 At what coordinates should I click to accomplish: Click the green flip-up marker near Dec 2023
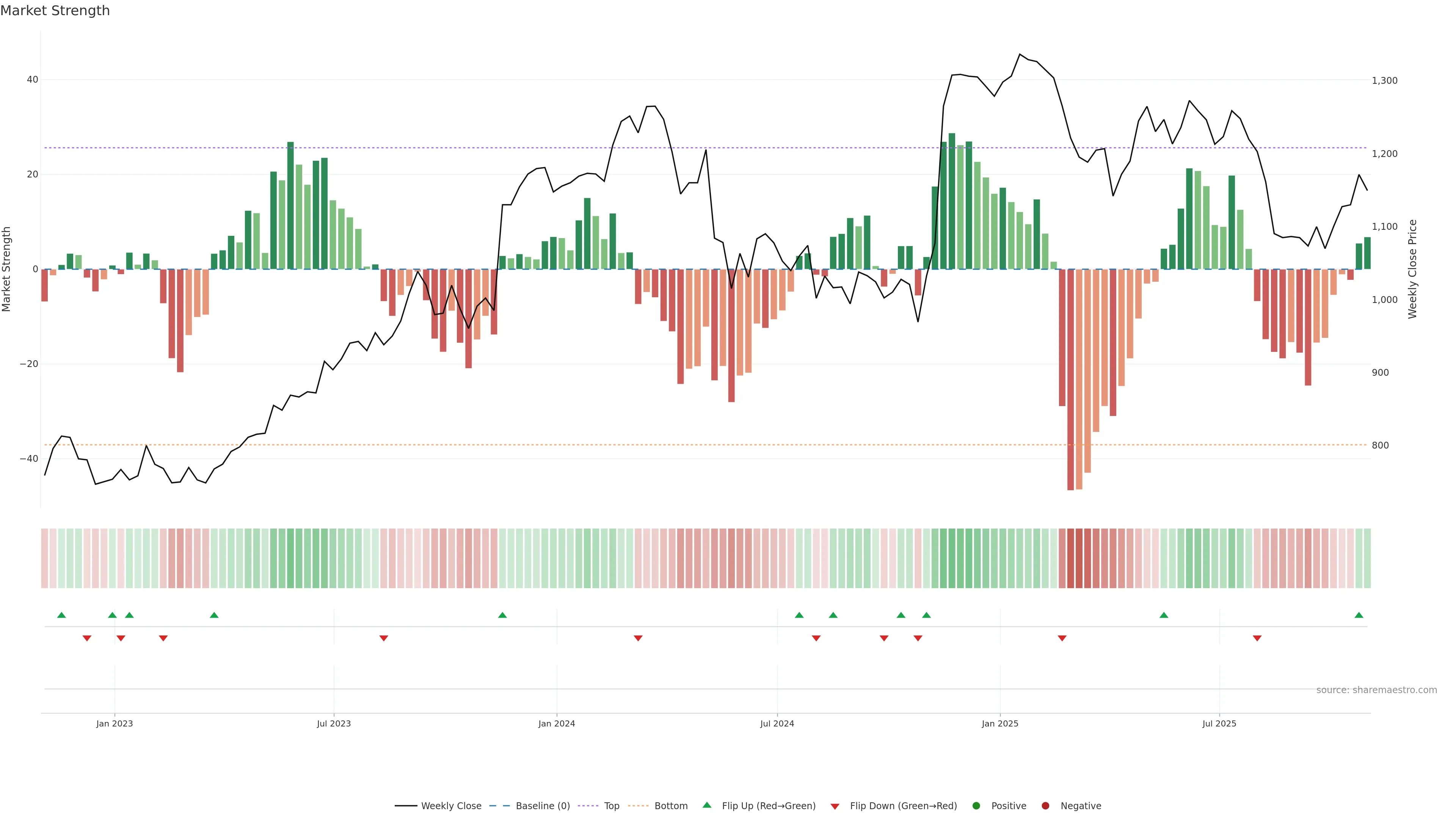tap(502, 615)
